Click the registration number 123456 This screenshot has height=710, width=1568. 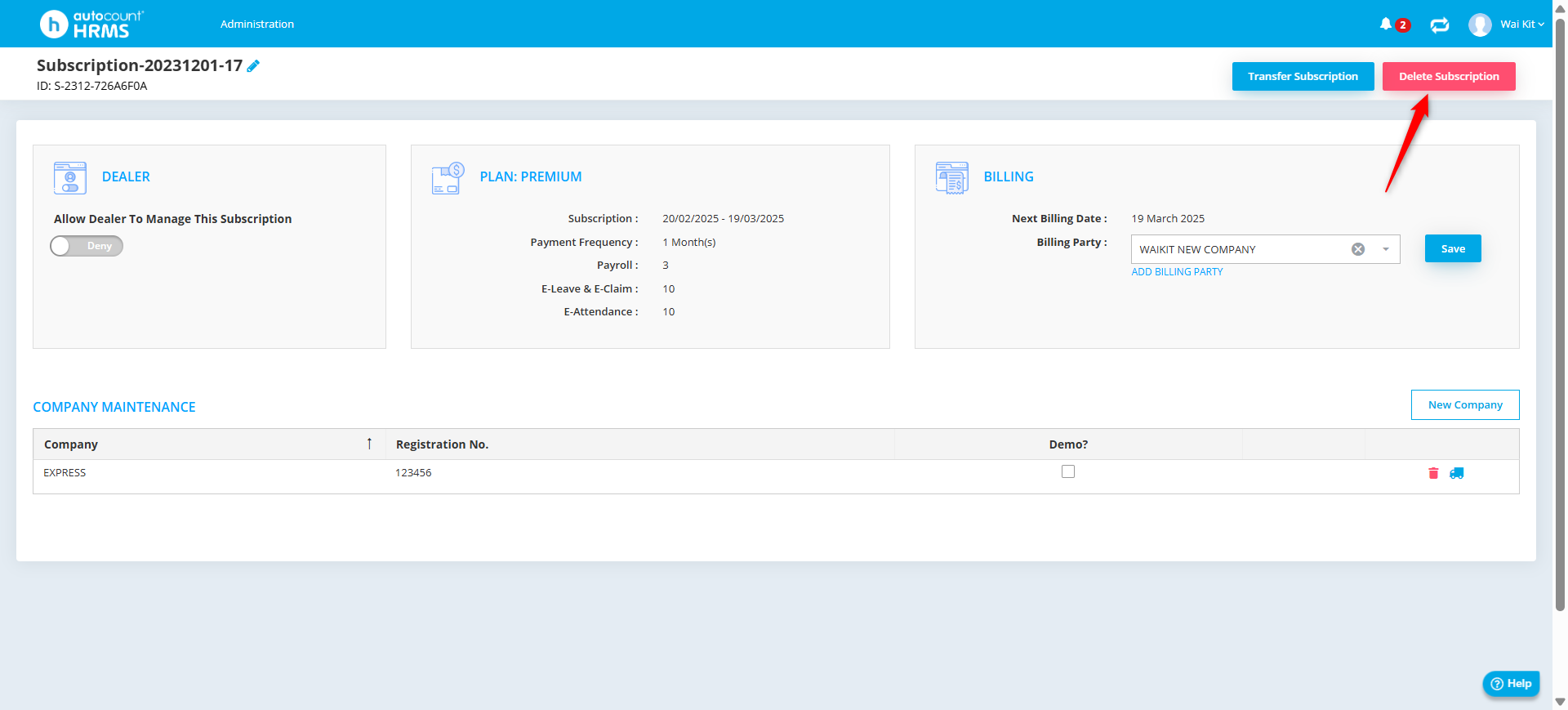(x=413, y=473)
